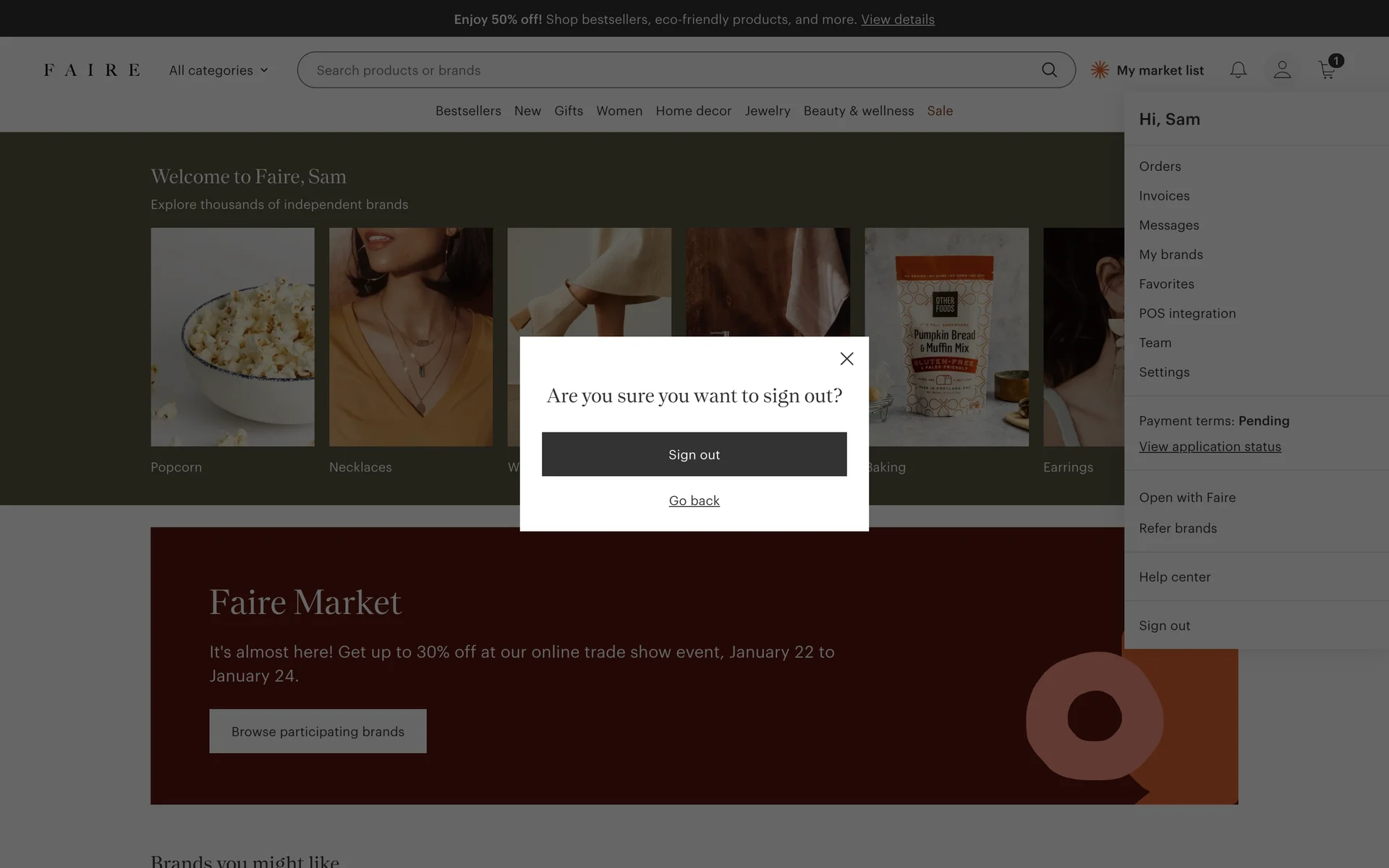Click View application status link
The height and width of the screenshot is (868, 1389).
(x=1210, y=447)
